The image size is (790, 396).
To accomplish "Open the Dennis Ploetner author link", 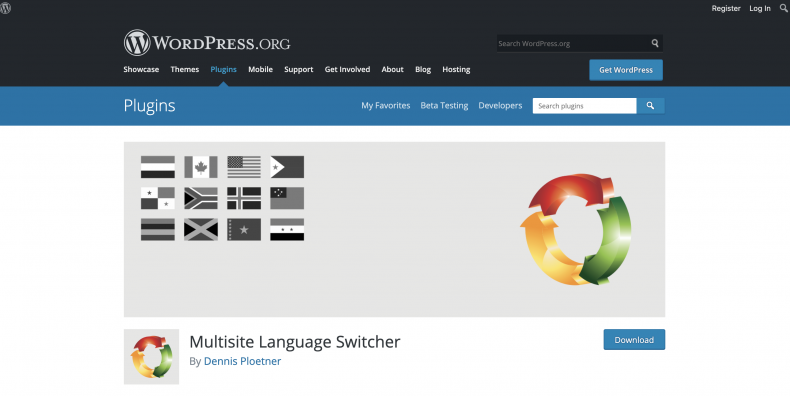I will (x=242, y=361).
